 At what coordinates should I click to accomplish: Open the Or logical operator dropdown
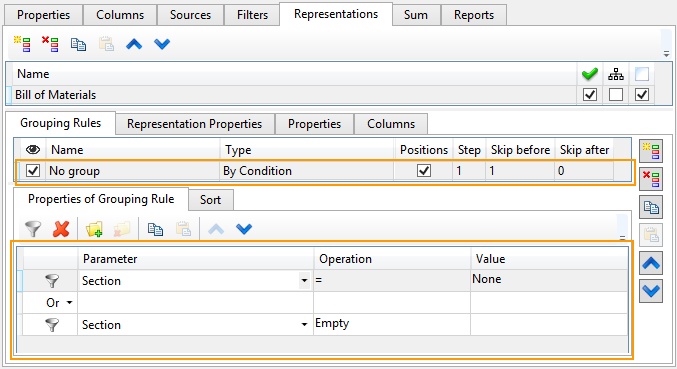pyautogui.click(x=69, y=303)
